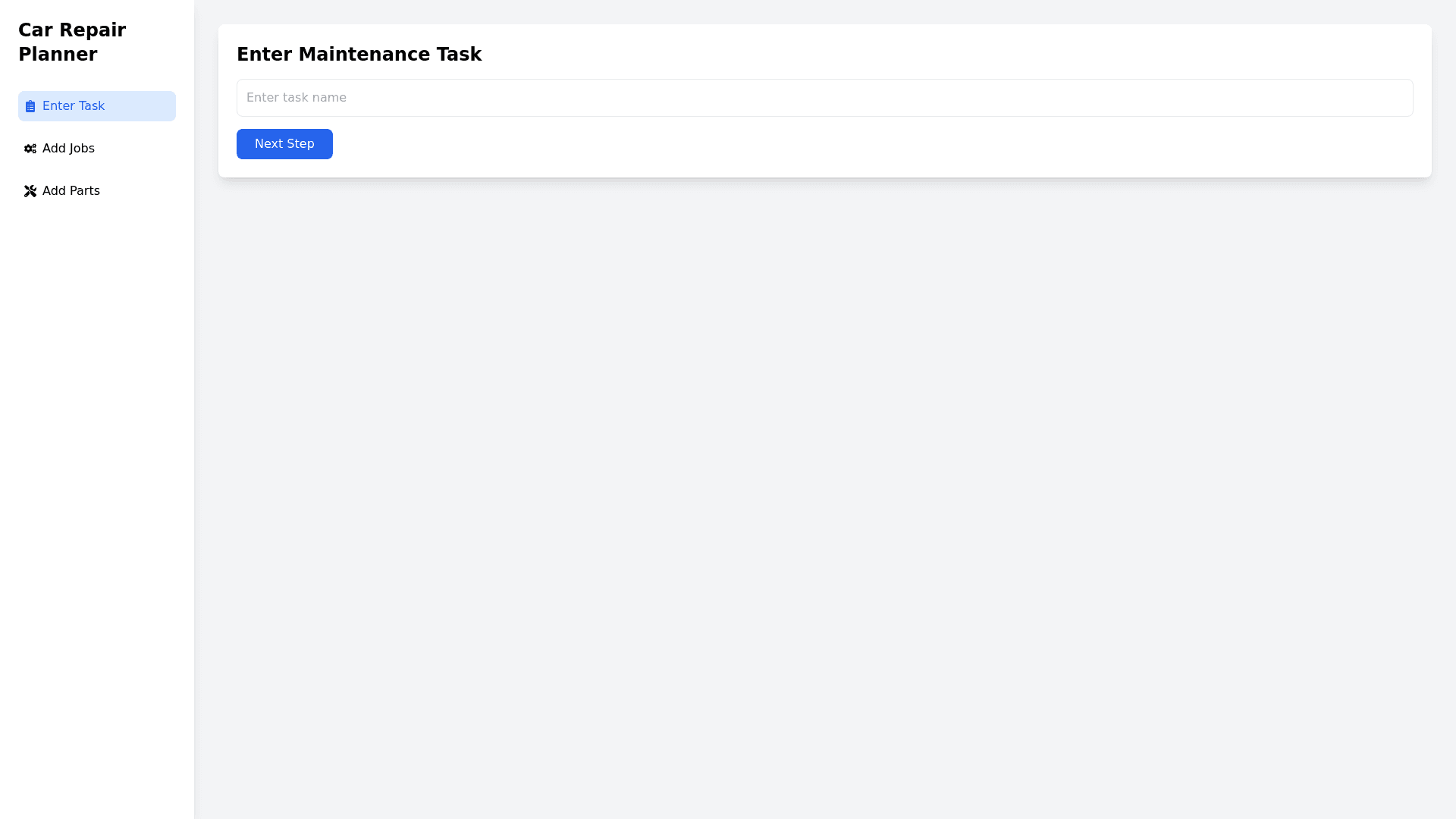Open the Enter Task sidebar item
Screen dimensions: 1456x819
97,106
